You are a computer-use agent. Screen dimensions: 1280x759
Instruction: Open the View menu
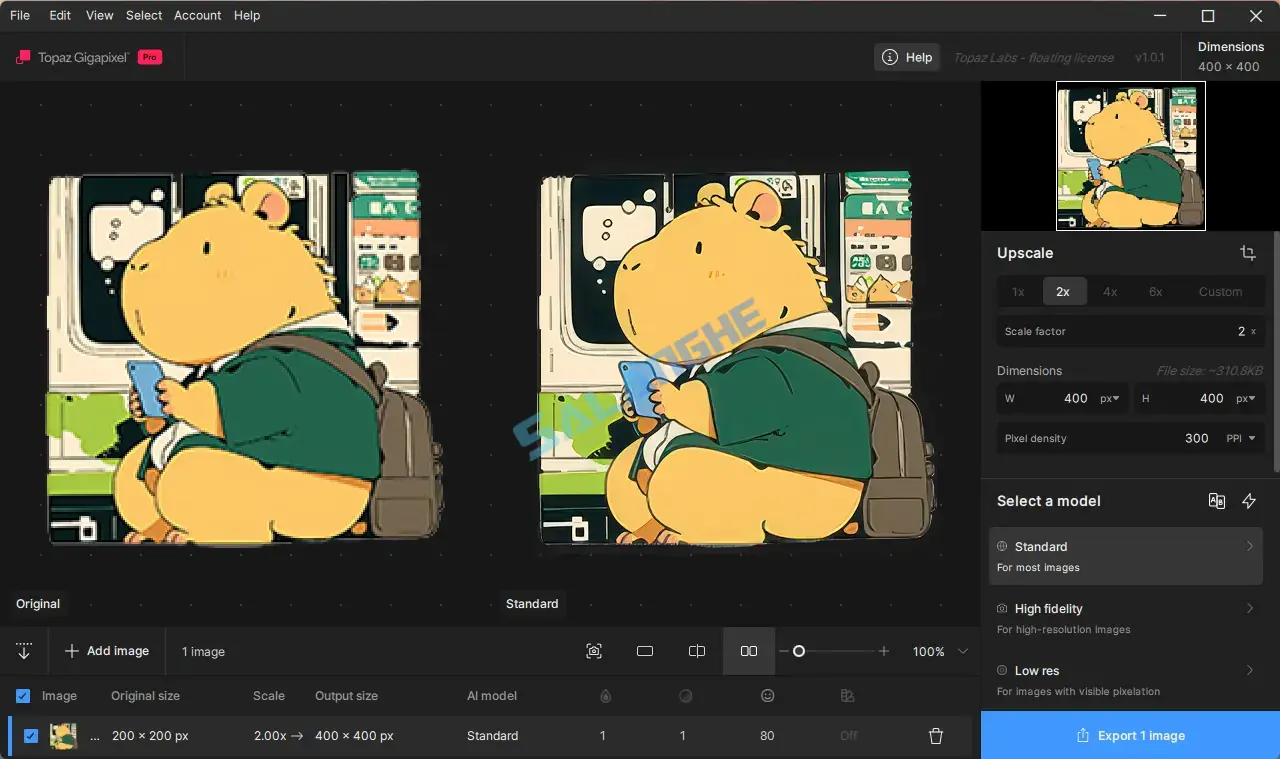point(99,15)
